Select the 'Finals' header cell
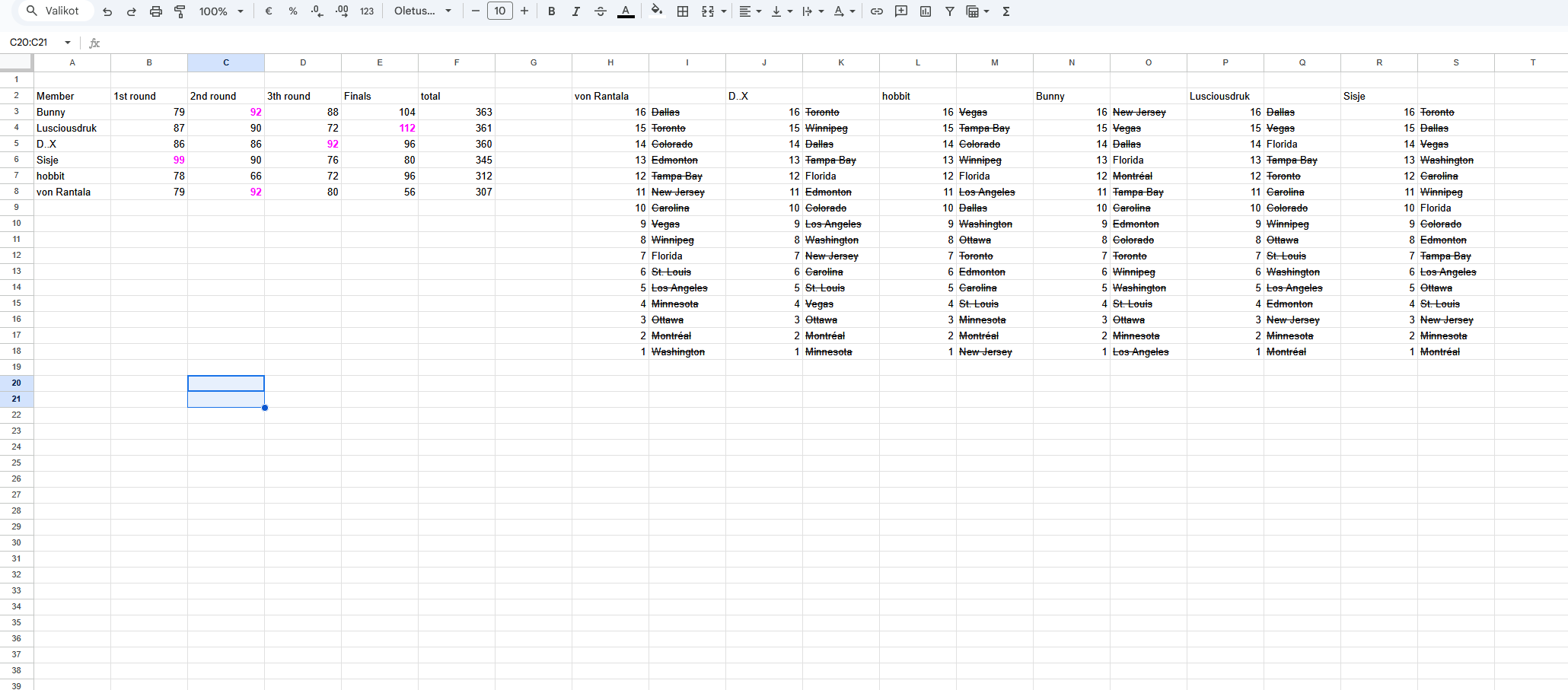This screenshot has height=690, width=1568. tap(380, 96)
